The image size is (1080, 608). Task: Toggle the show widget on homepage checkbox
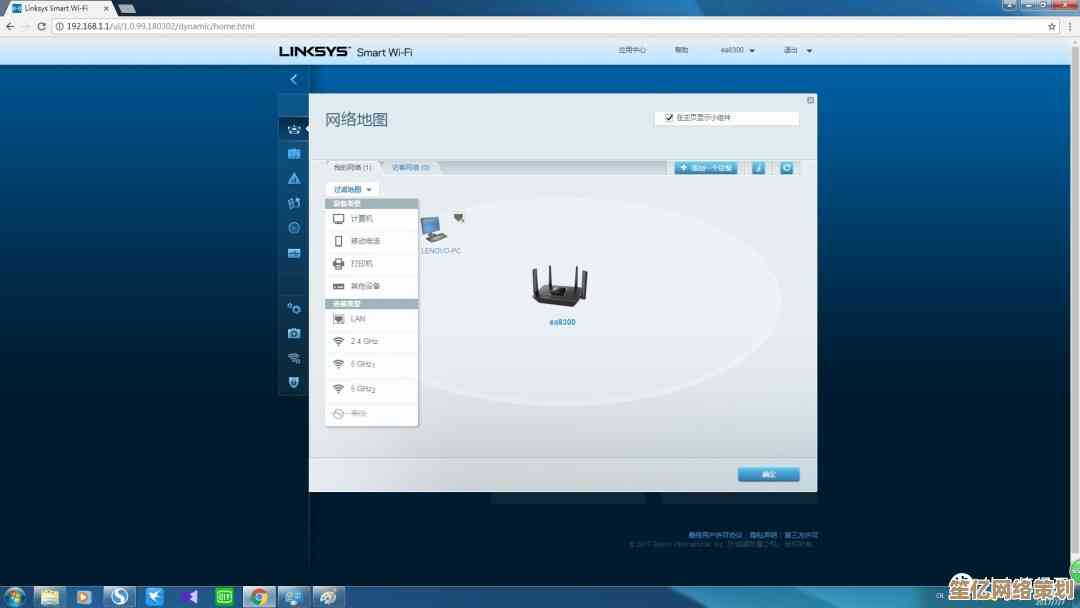(x=669, y=118)
